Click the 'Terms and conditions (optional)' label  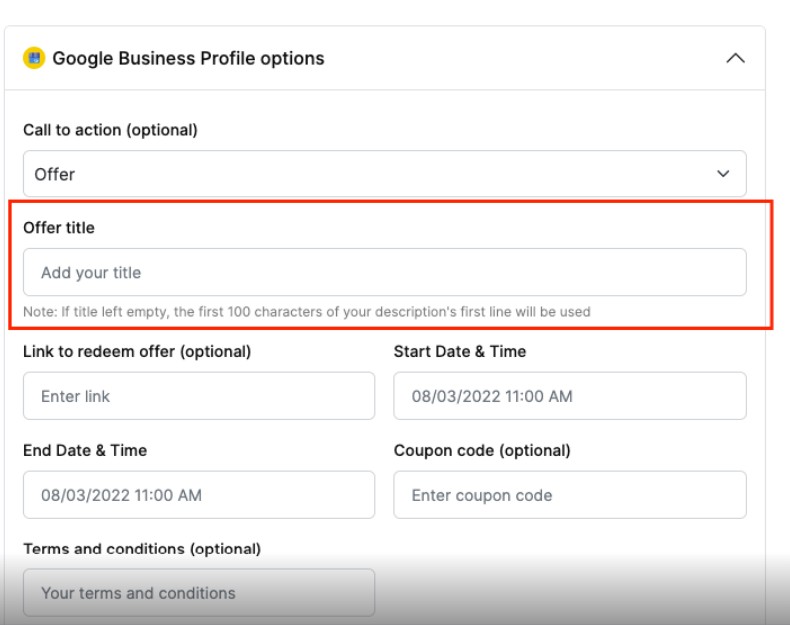pos(142,549)
